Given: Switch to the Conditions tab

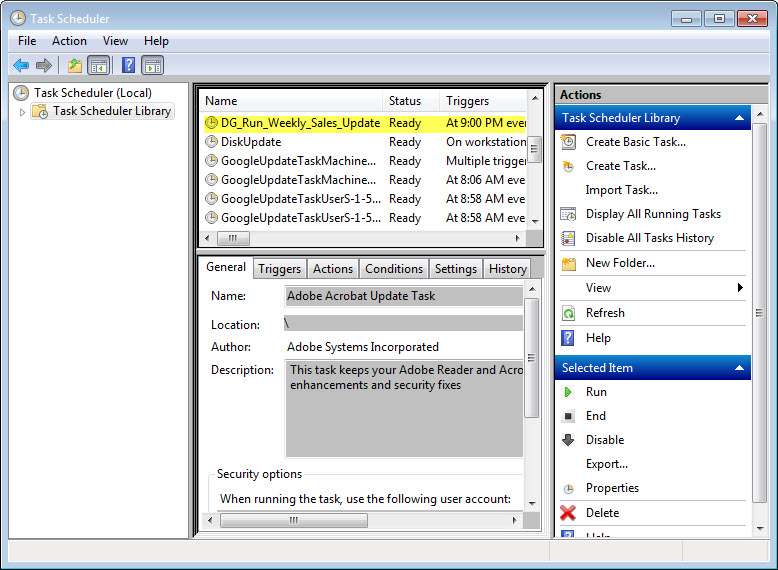Looking at the screenshot, I should tap(394, 269).
